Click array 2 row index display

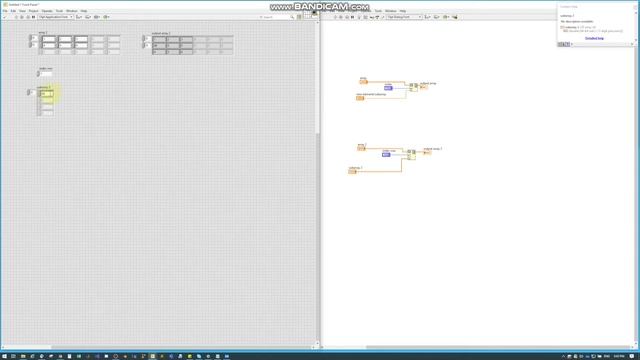pos(35,38)
